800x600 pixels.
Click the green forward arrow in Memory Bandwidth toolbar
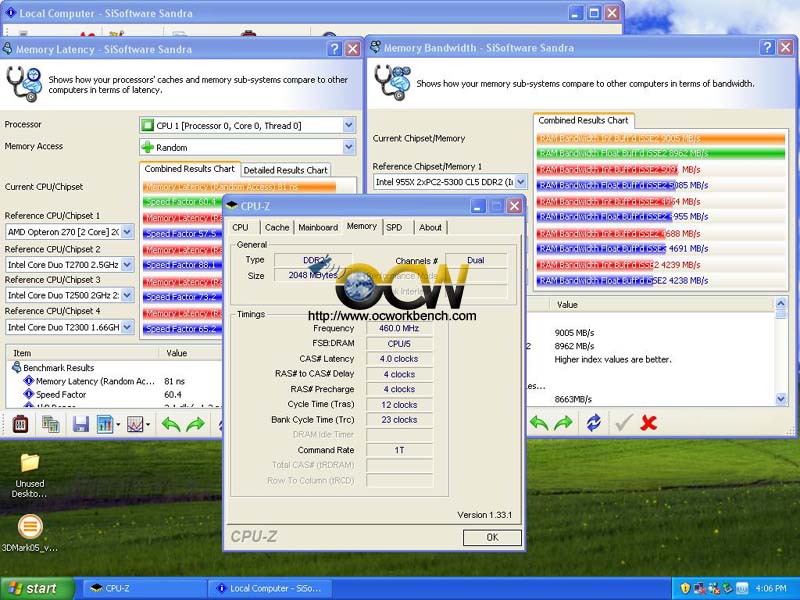pyautogui.click(x=563, y=422)
